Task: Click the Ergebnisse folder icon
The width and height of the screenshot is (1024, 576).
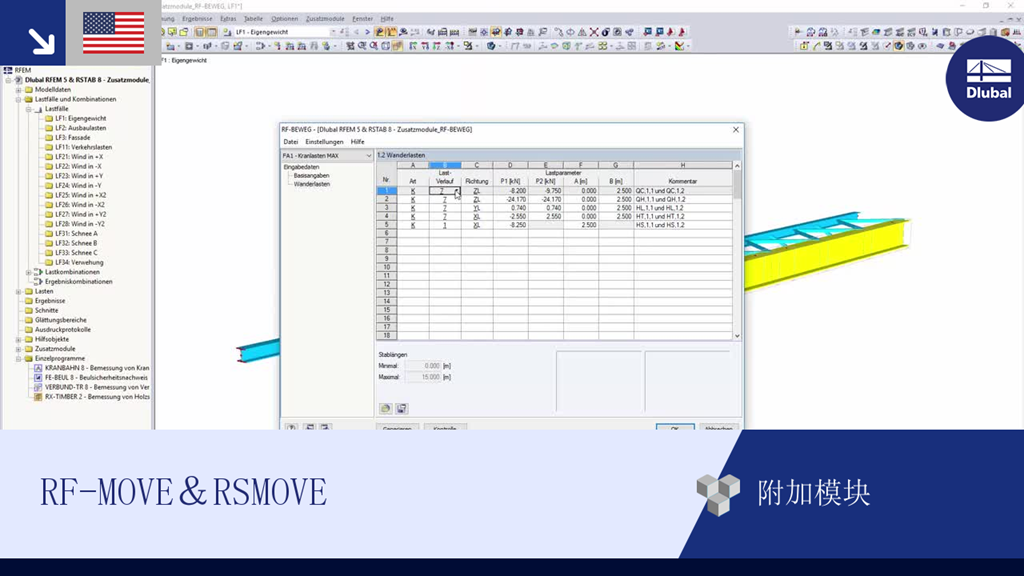Action: click(x=29, y=301)
